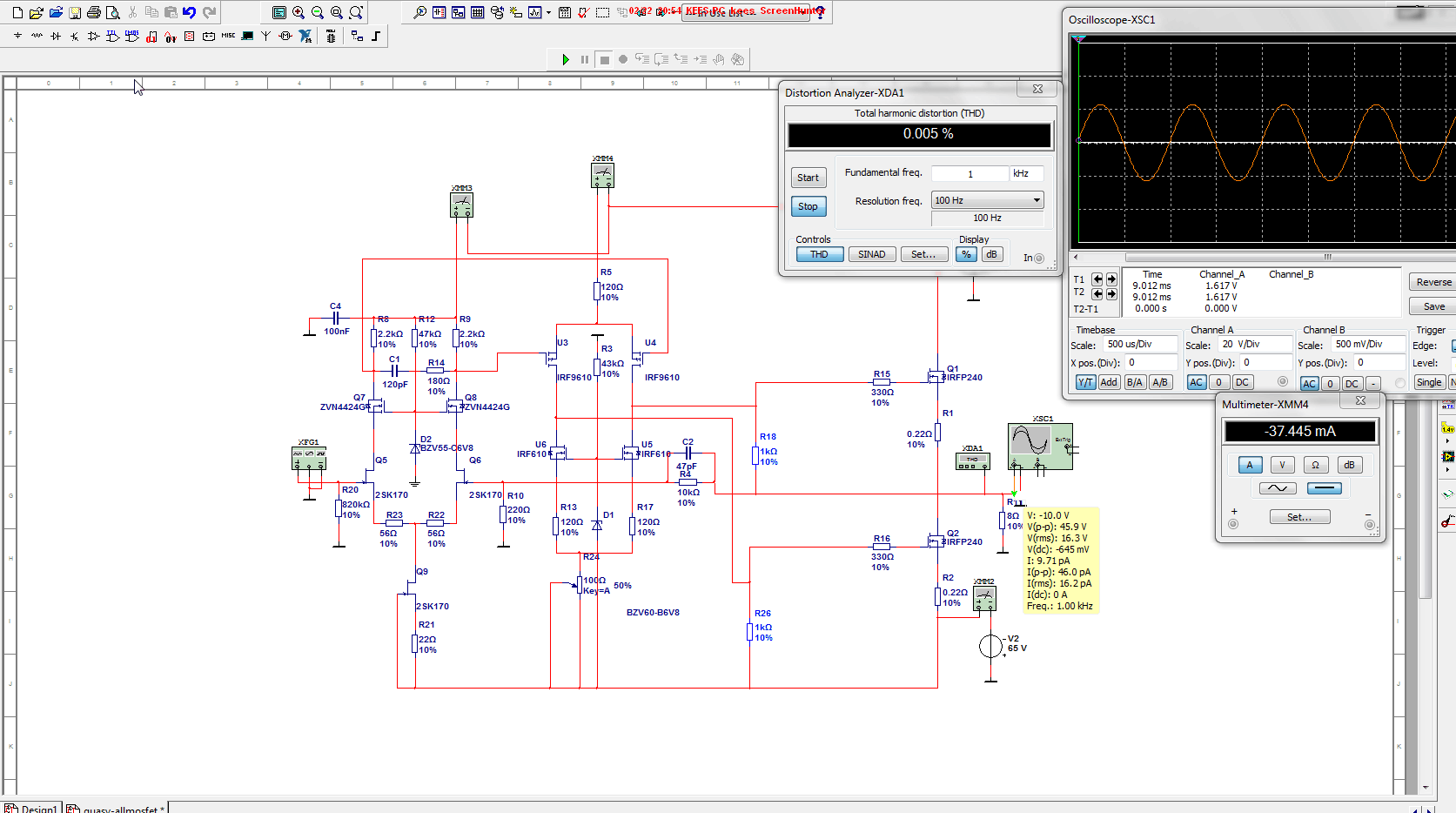1456x813 pixels.
Task: Open the XFG1 function generator on schematic
Action: click(x=309, y=458)
